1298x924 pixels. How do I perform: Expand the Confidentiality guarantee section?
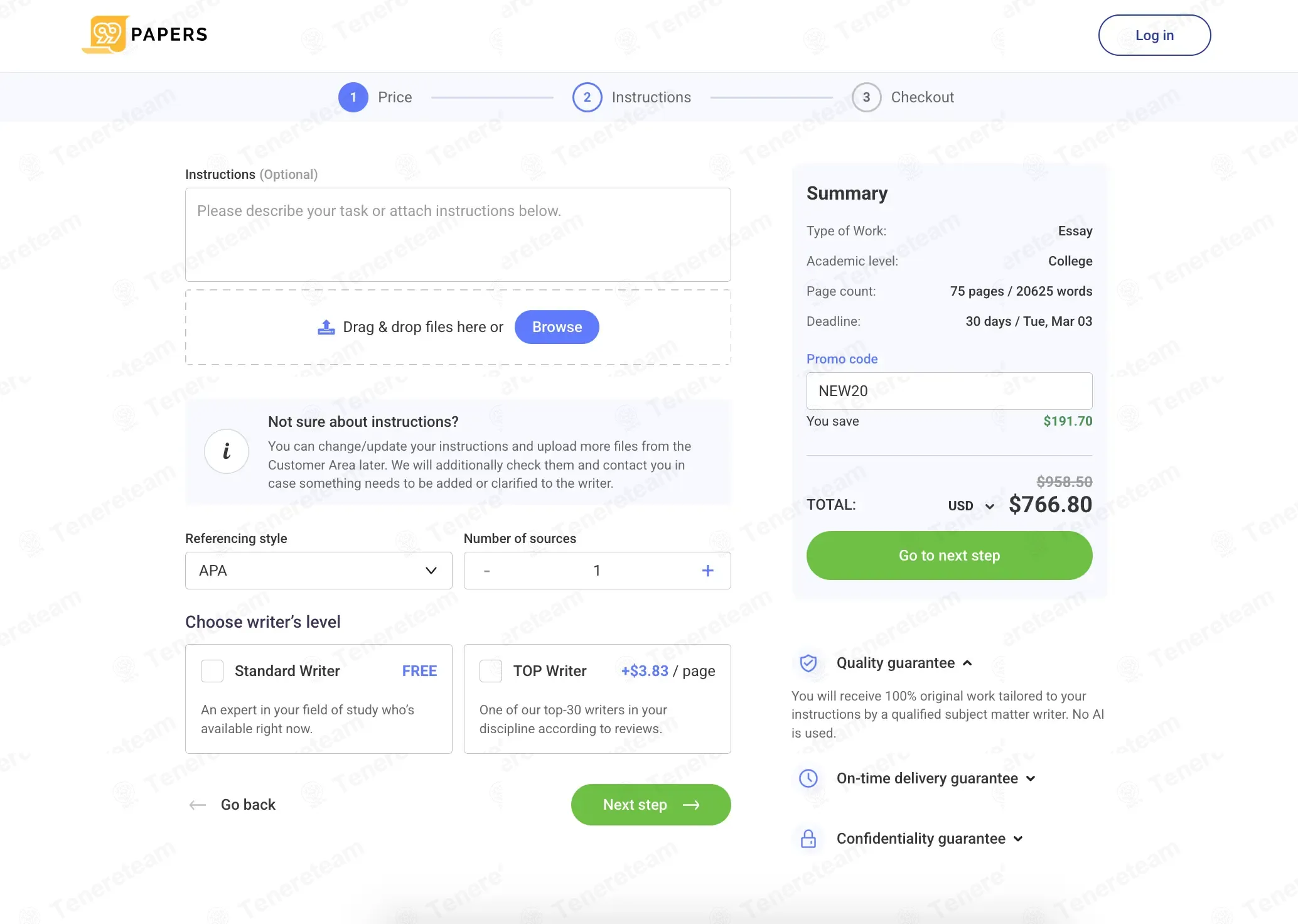pyautogui.click(x=1018, y=839)
